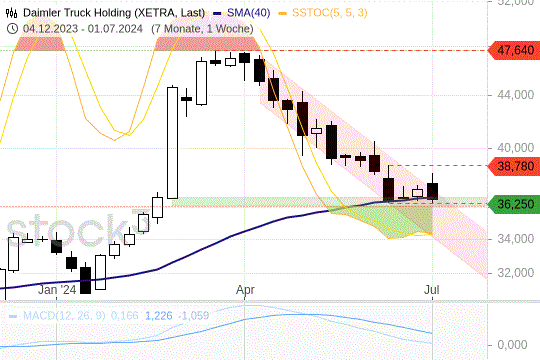Viewport: 540px width, 360px height.
Task: Click the (7 Monate, 1 Woche) period text
Action: tap(202, 29)
